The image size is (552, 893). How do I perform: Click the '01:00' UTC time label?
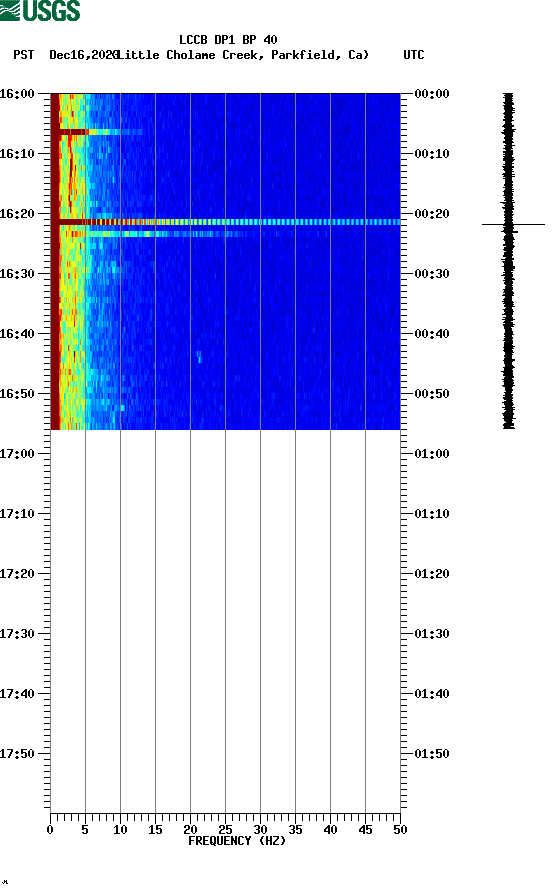(432, 454)
